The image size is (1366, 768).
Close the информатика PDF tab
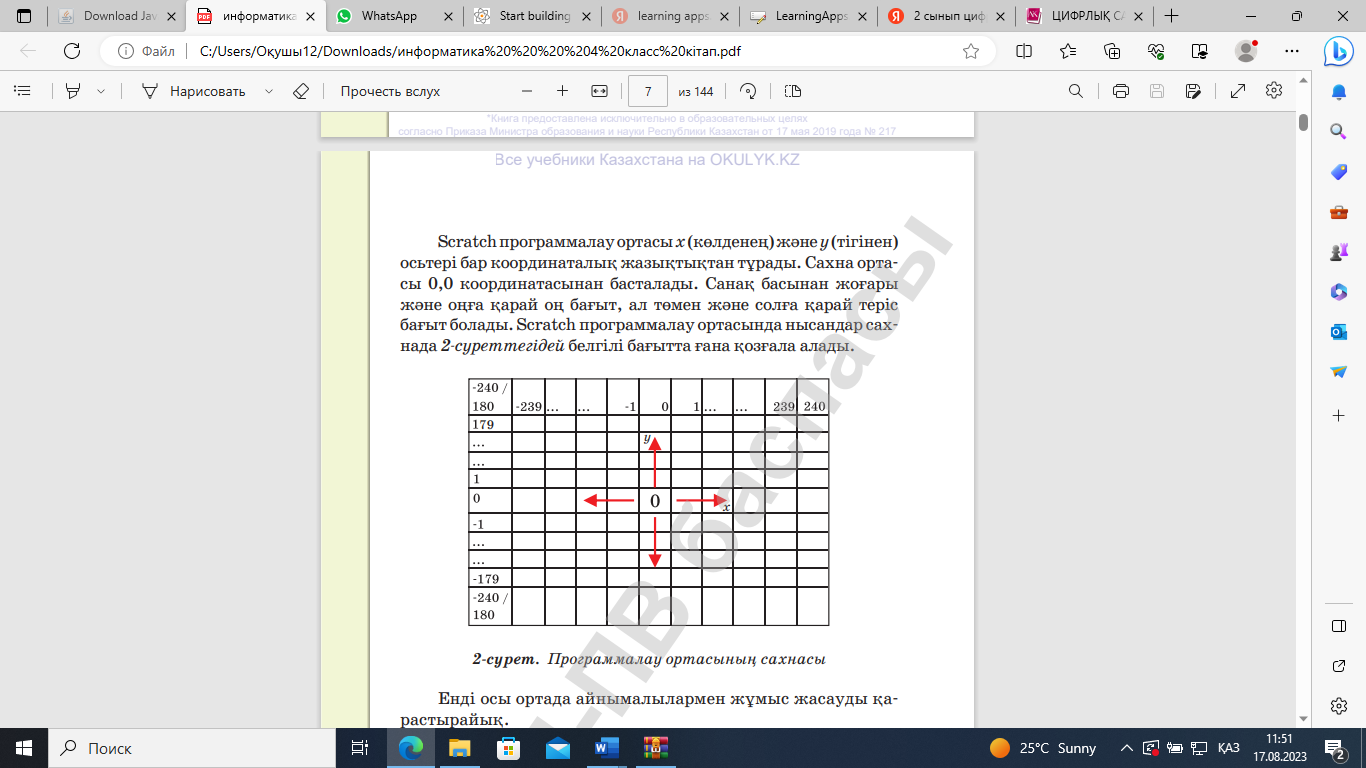(x=309, y=16)
